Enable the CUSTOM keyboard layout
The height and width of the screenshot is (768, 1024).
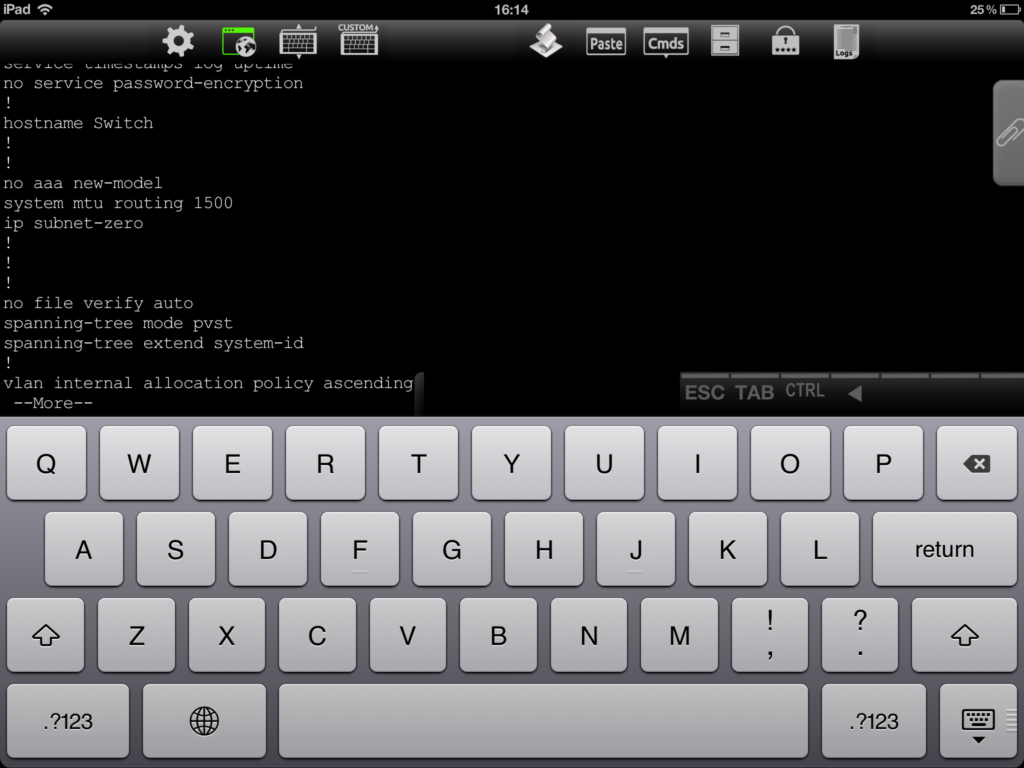click(358, 42)
